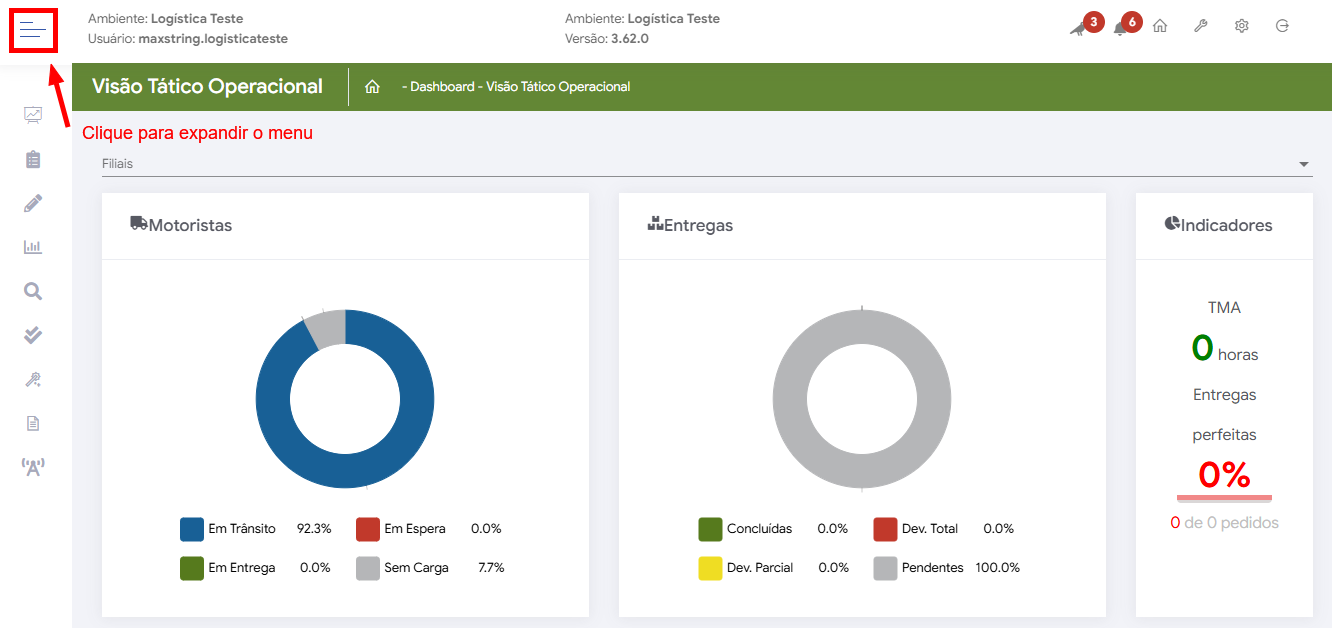Toggle the Em Trânsito blue legend swatch

(192, 529)
